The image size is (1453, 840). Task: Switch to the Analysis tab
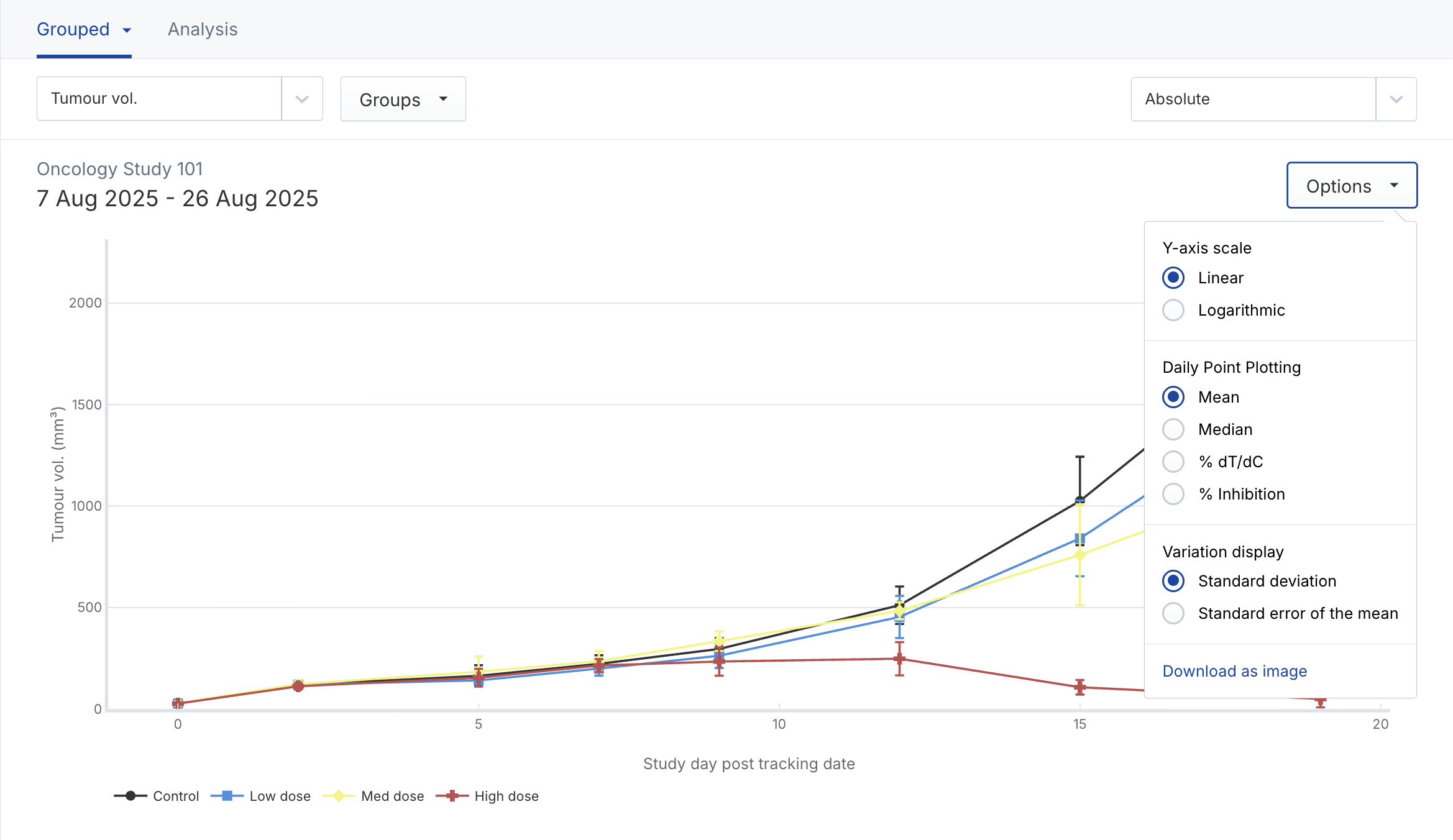click(203, 29)
